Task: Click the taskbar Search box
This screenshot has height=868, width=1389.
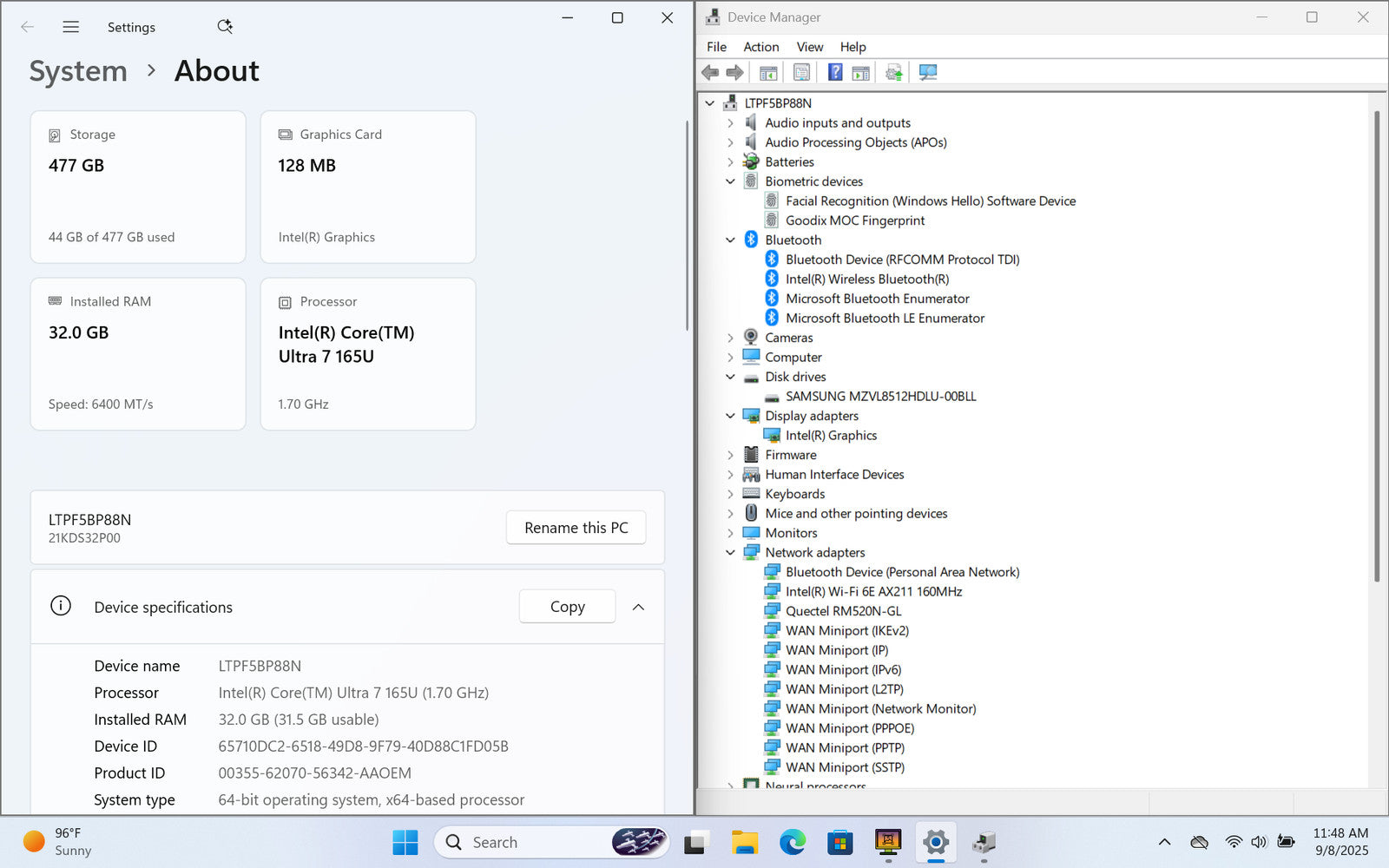Action: [552, 842]
